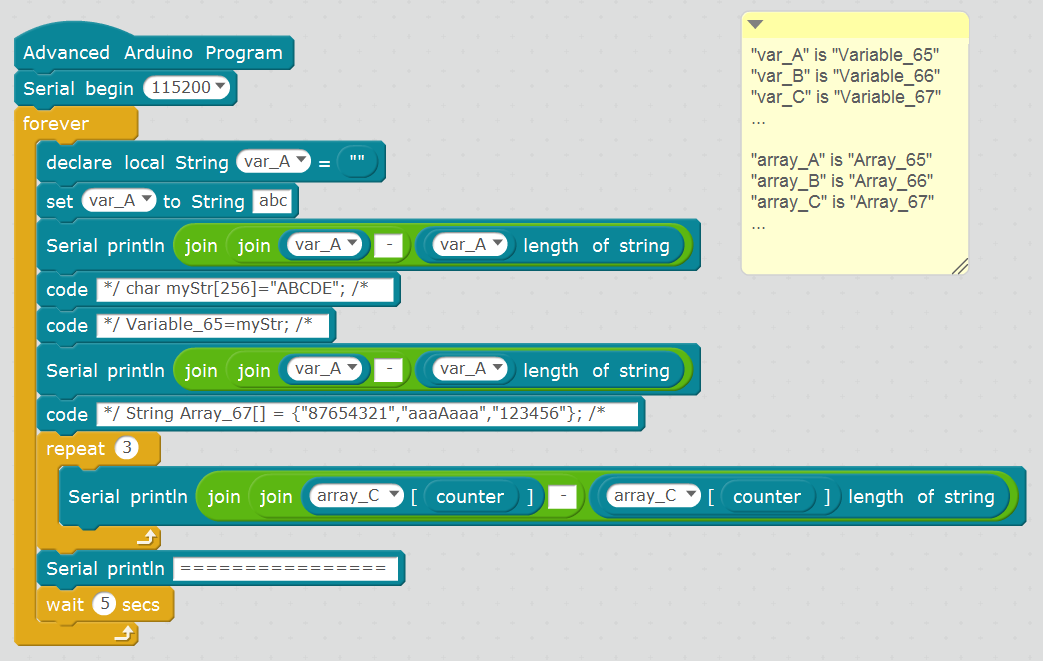This screenshot has width=1043, height=661.
Task: Click the abc text field
Action: [273, 201]
